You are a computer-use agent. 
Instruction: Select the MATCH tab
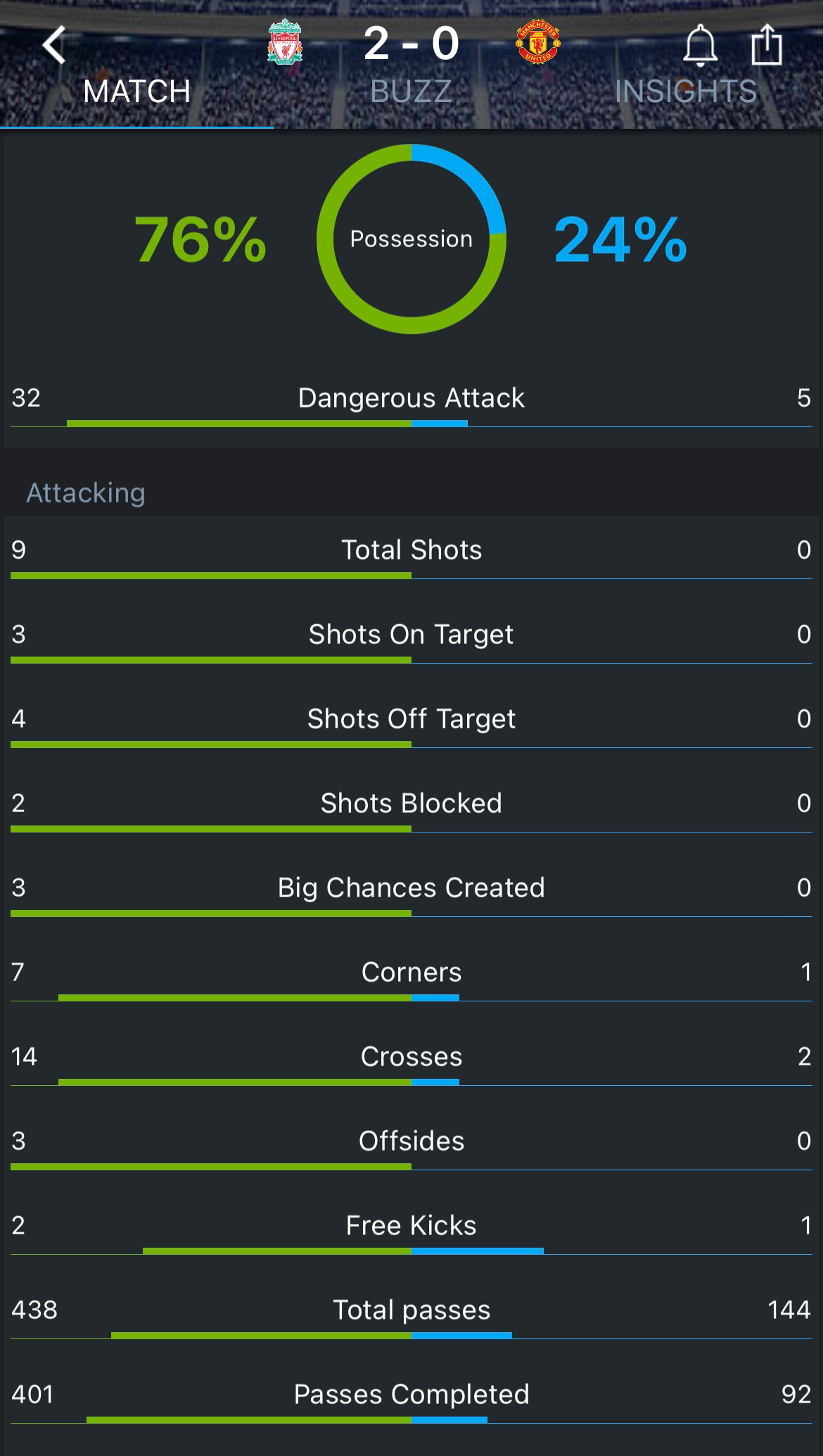pyautogui.click(x=137, y=92)
